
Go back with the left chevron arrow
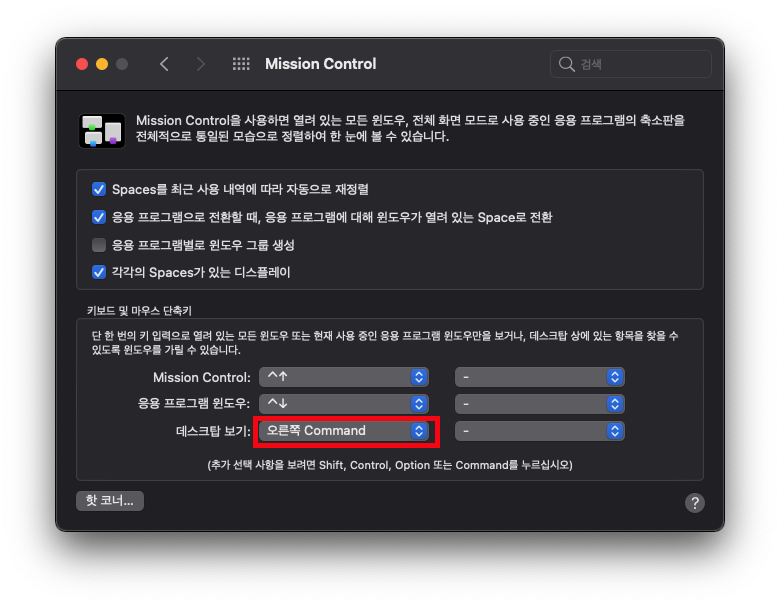coord(165,64)
